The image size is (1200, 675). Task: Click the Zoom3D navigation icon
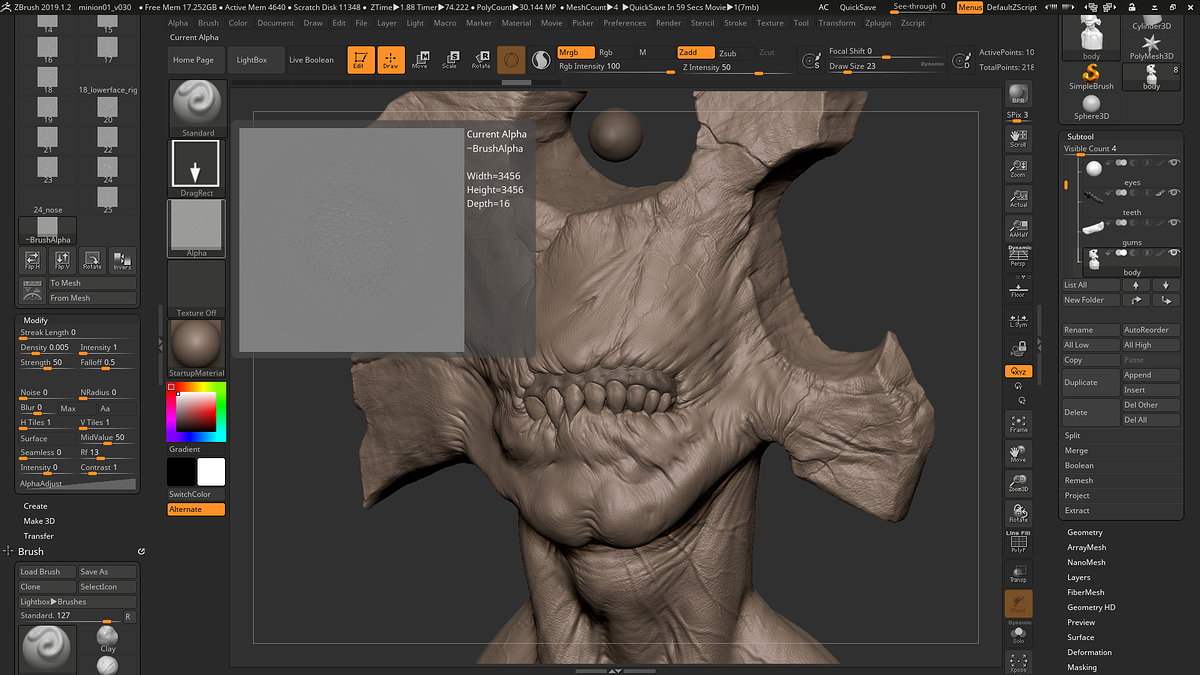tap(1018, 483)
